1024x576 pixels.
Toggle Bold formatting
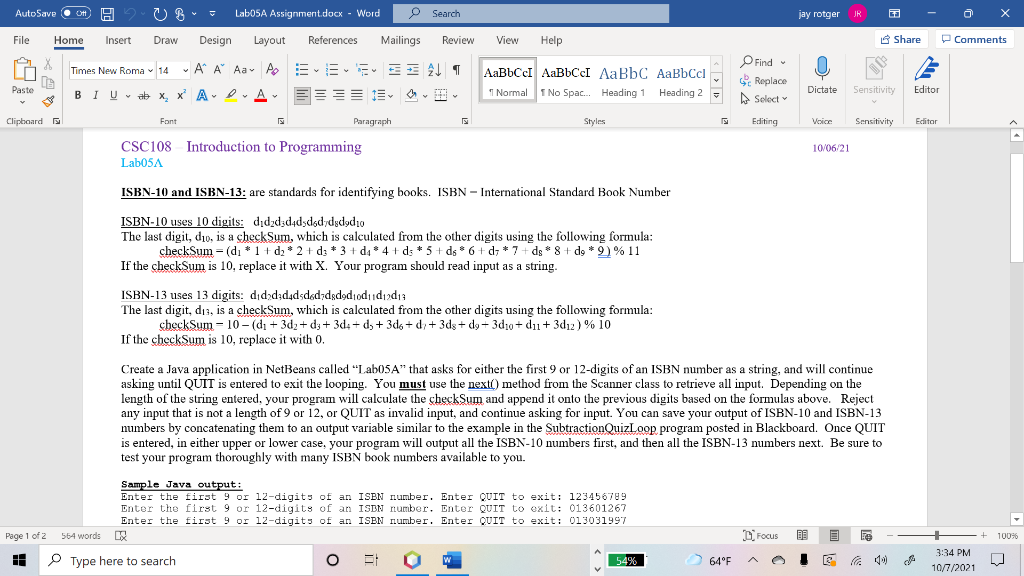click(x=78, y=95)
